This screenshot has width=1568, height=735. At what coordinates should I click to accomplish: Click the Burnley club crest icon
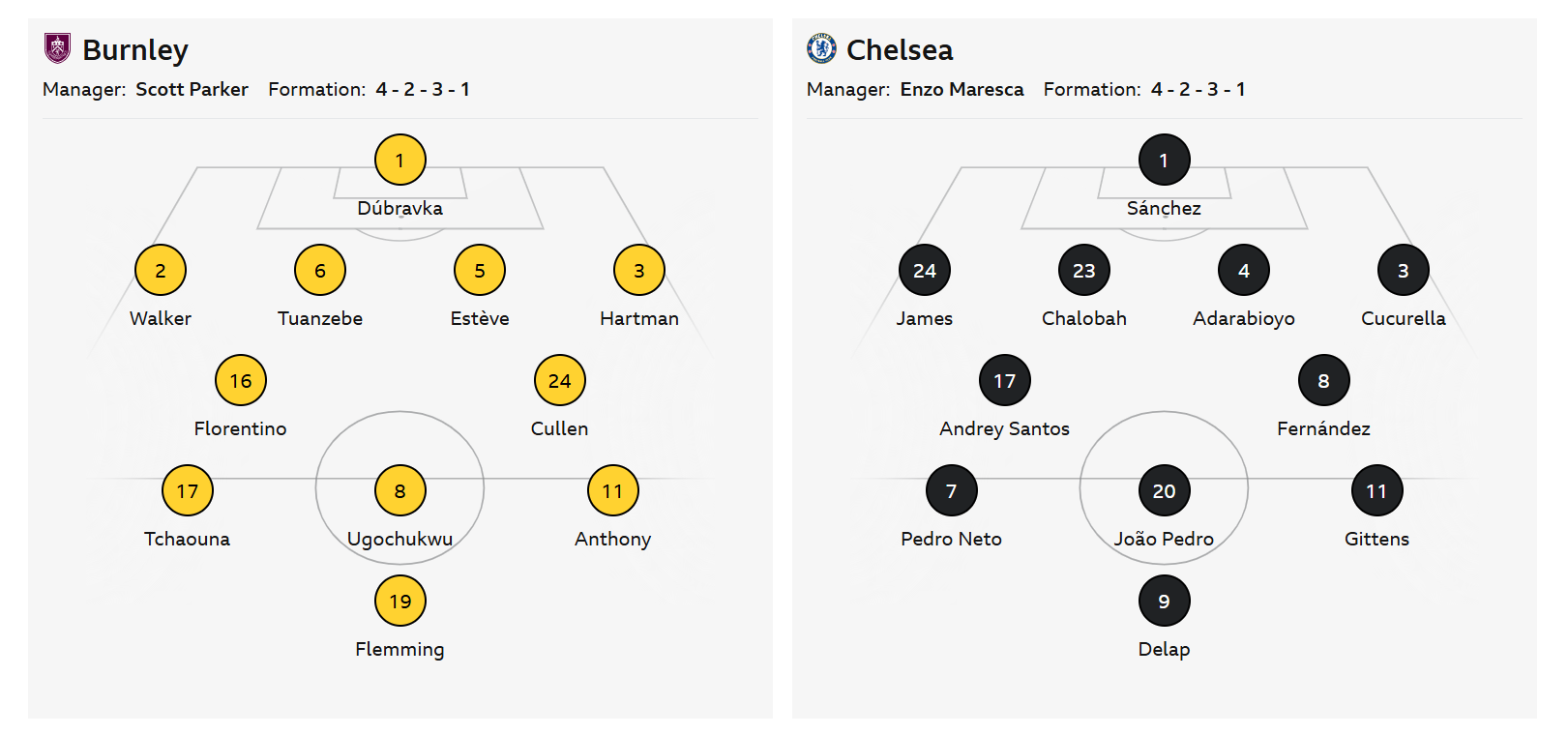click(58, 48)
